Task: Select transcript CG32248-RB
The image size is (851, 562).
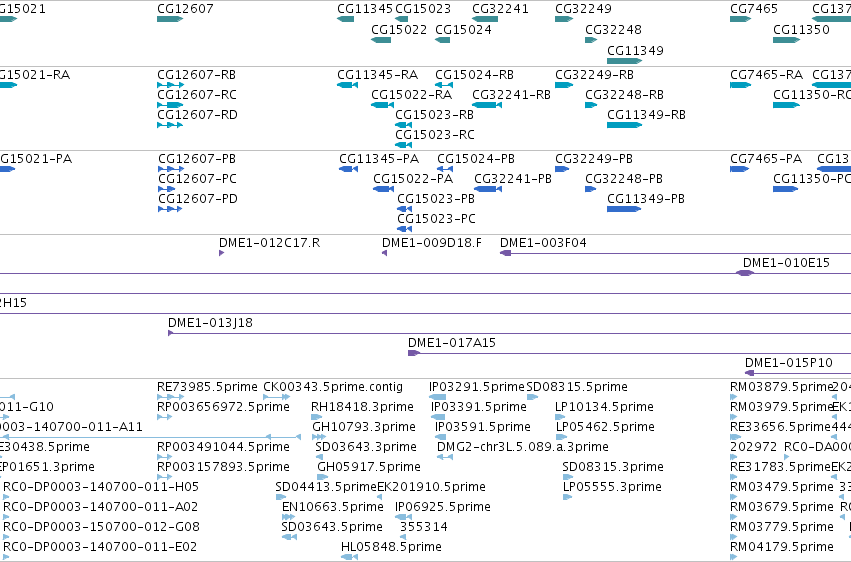Action: (624, 94)
